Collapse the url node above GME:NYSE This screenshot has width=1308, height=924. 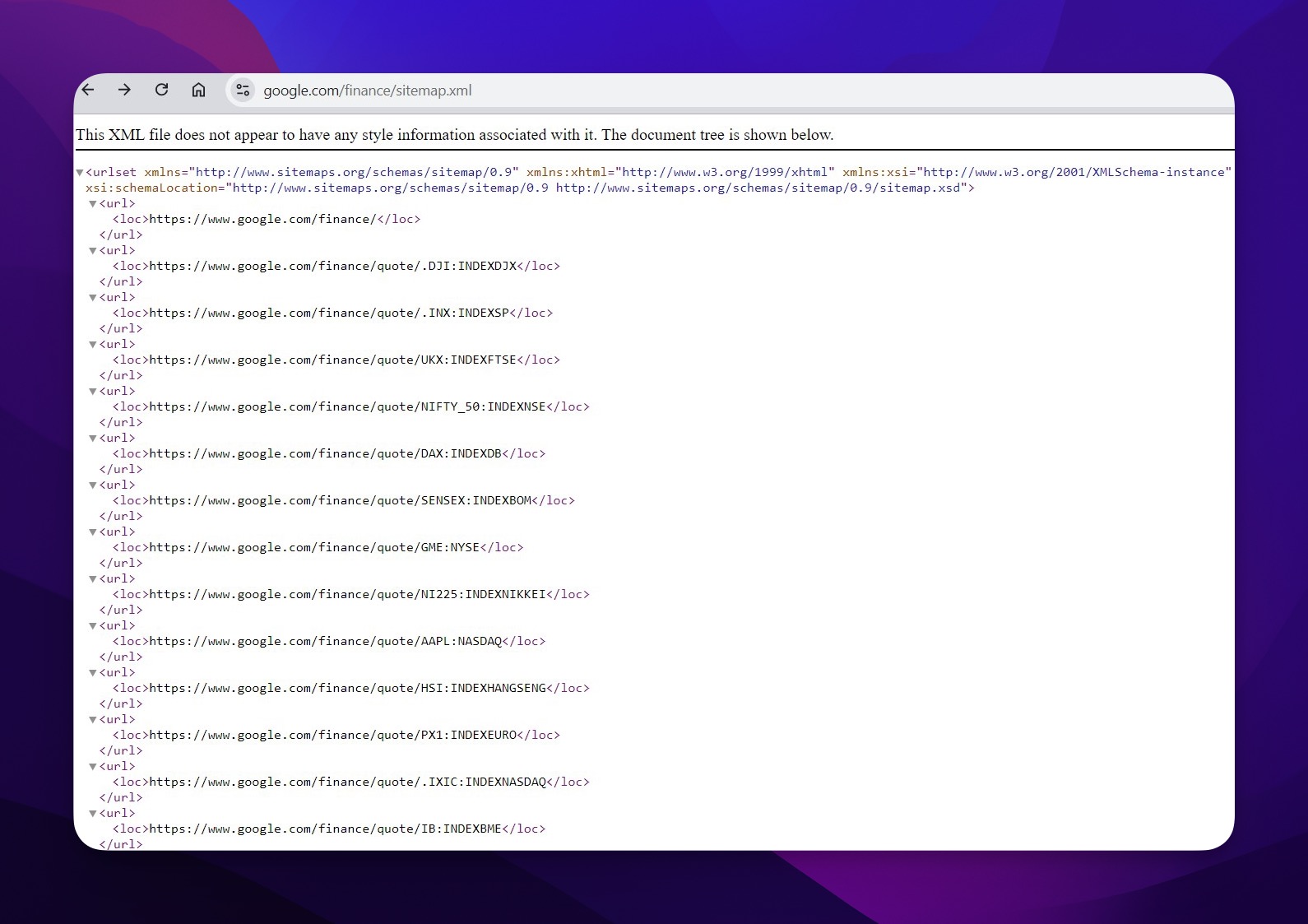(x=93, y=532)
